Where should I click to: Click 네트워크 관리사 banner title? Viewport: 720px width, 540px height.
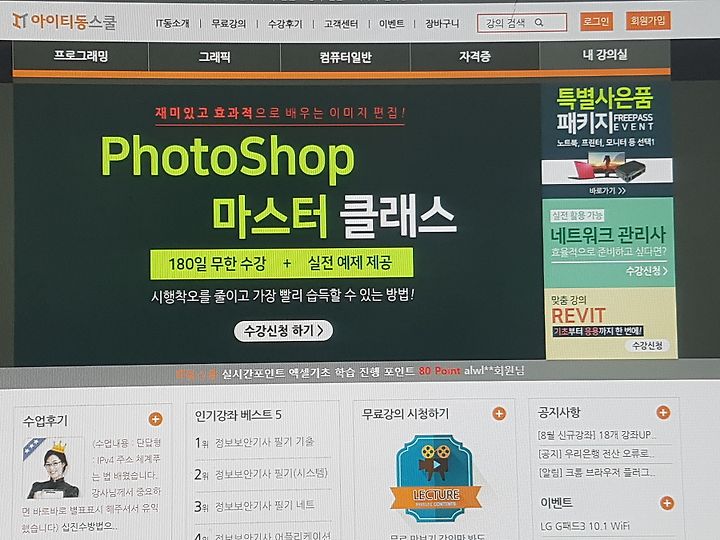coord(608,235)
